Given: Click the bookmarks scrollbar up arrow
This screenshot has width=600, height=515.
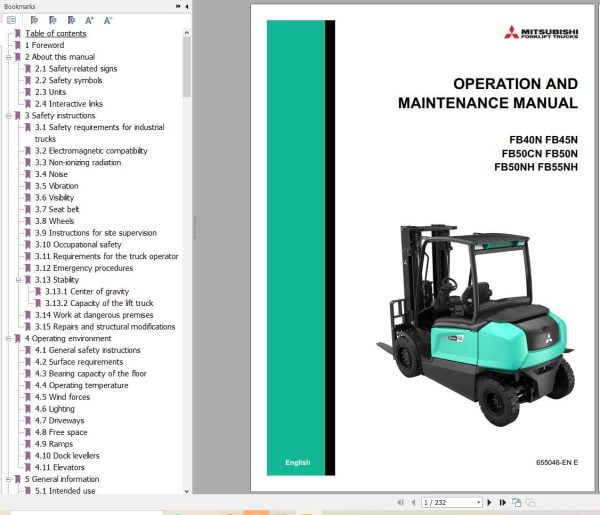Looking at the screenshot, I should [x=187, y=33].
